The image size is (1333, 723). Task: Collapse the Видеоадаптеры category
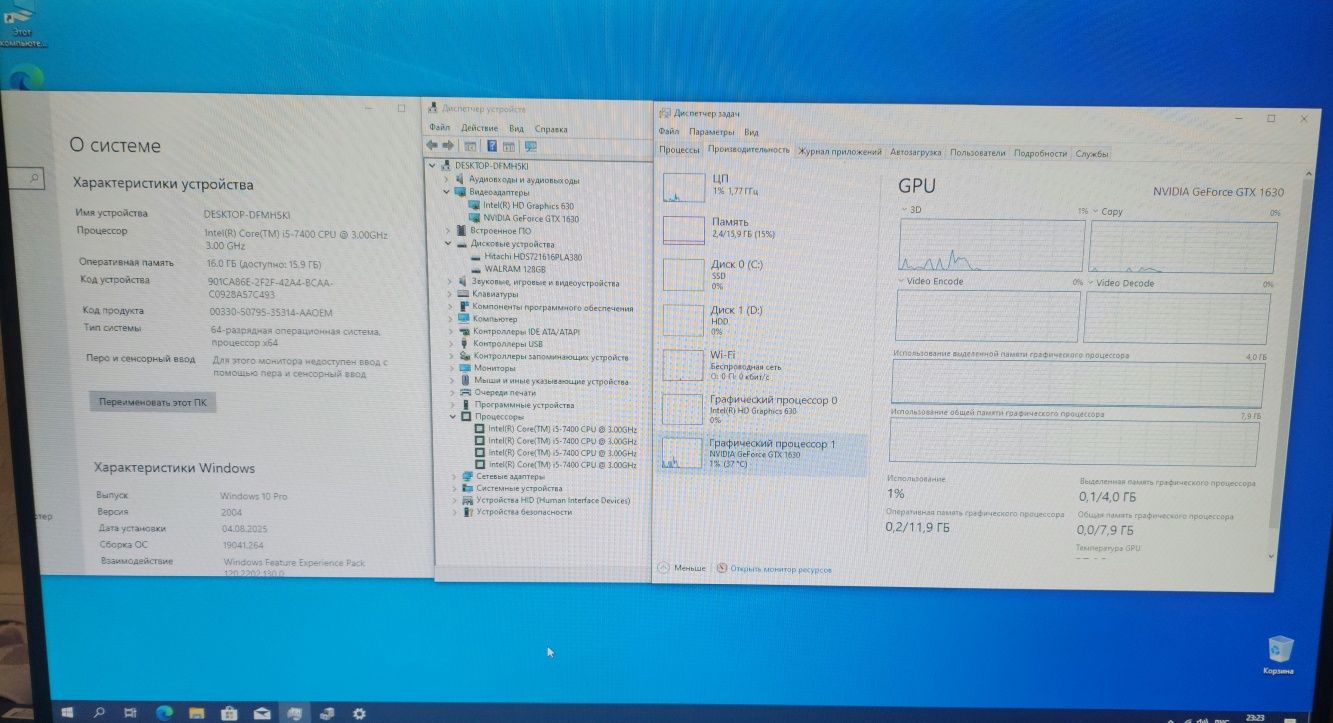coord(448,192)
